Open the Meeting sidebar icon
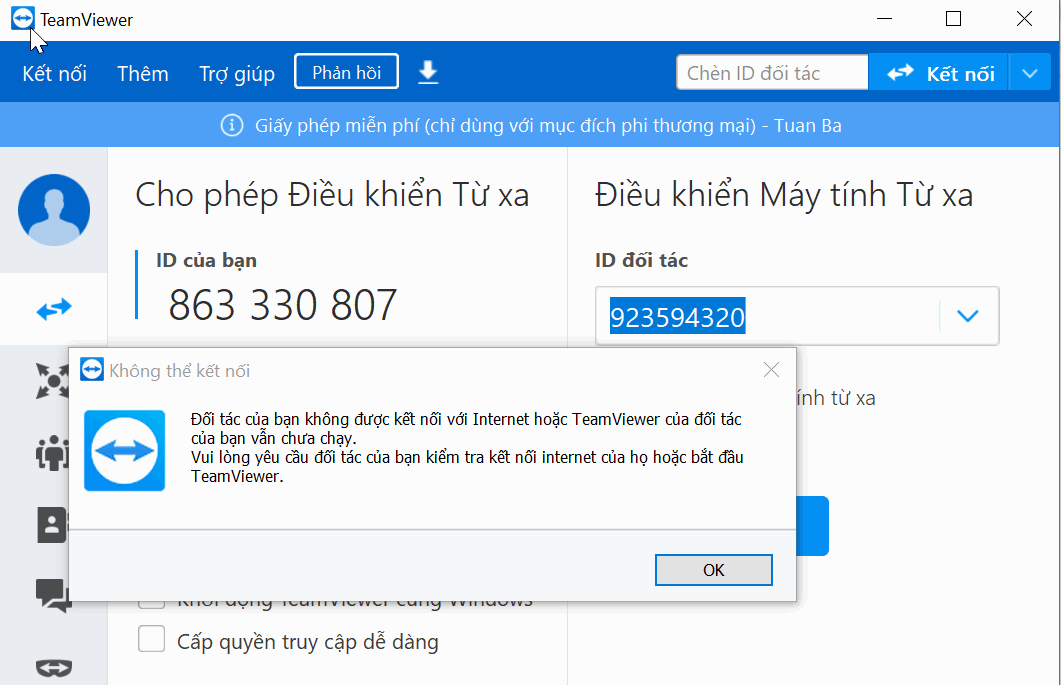The height and width of the screenshot is (685, 1061). click(x=52, y=452)
